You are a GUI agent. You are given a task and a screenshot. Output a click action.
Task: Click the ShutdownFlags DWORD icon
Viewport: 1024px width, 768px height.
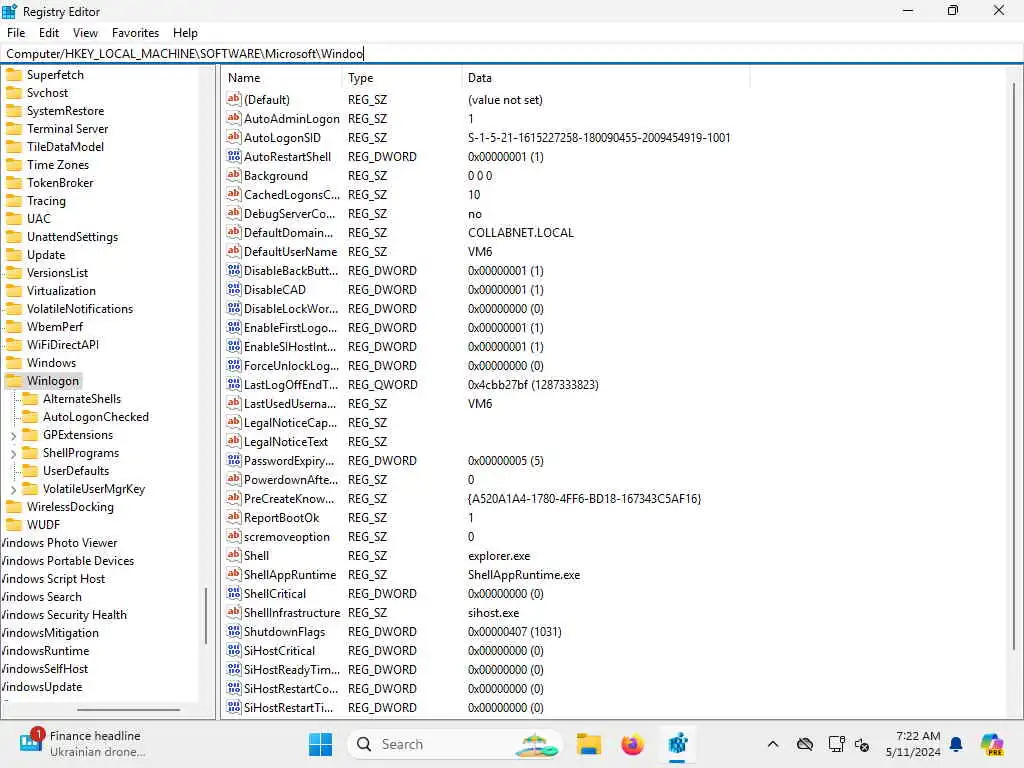point(234,632)
